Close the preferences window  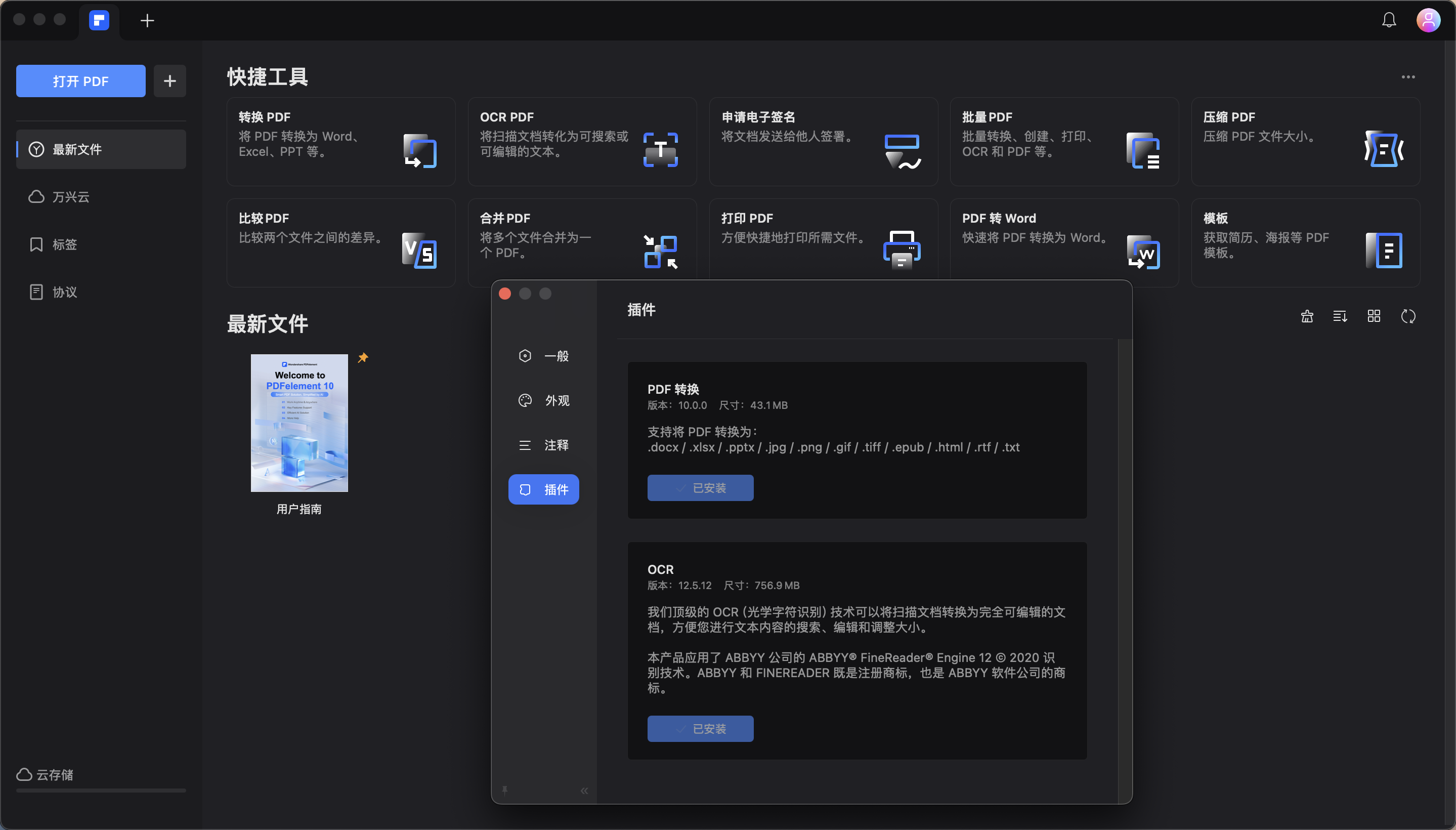pos(505,294)
